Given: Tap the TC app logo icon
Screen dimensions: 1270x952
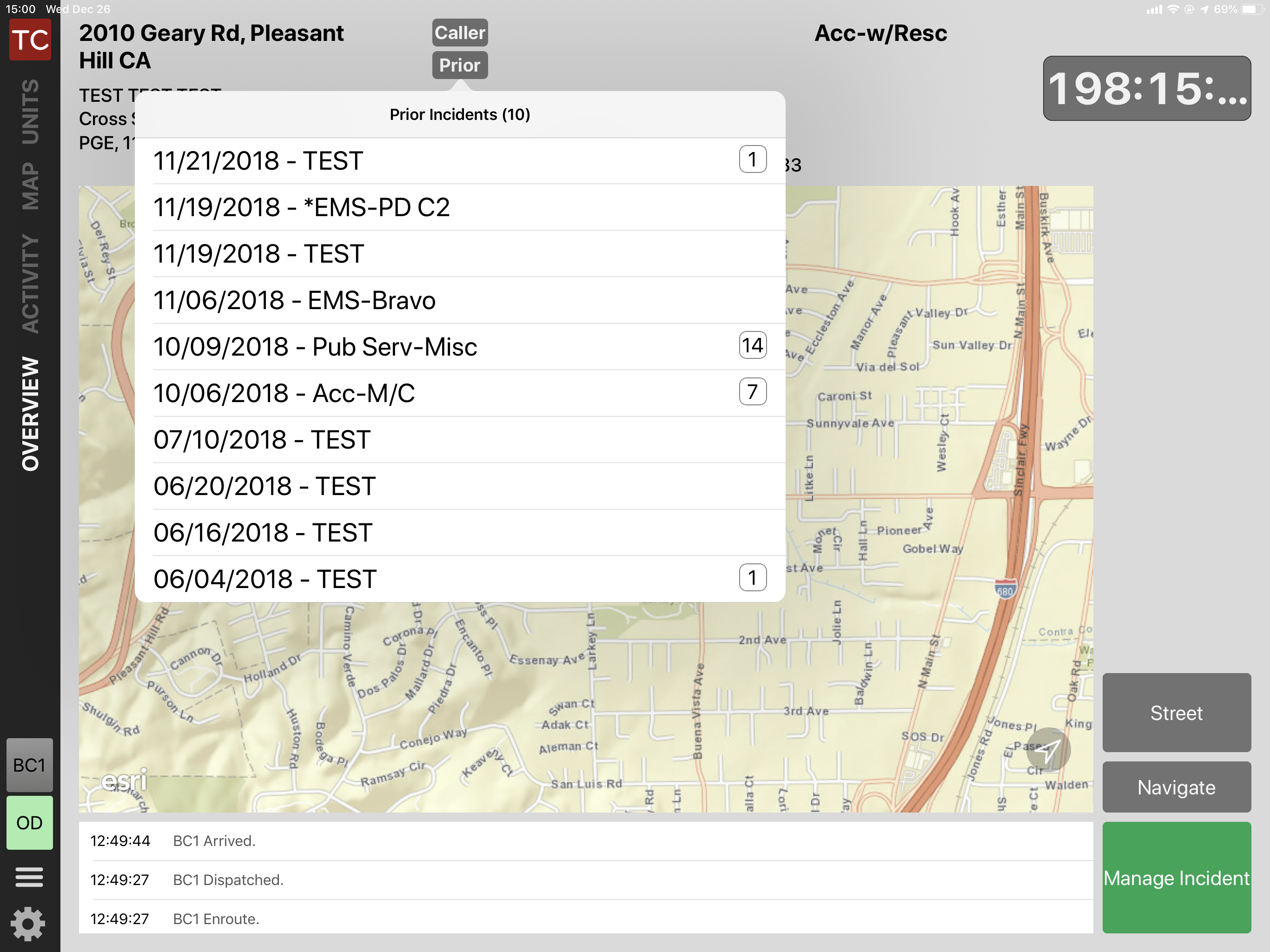Looking at the screenshot, I should point(30,40).
